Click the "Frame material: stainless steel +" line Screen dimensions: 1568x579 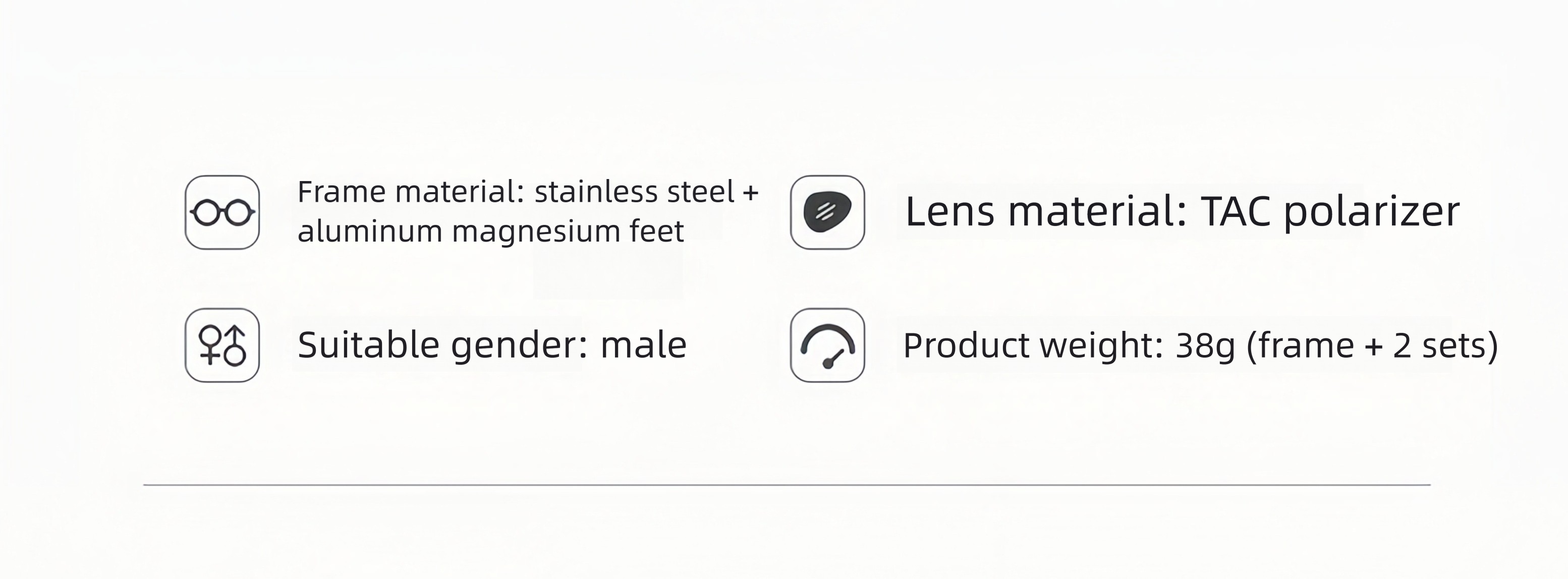pos(528,192)
